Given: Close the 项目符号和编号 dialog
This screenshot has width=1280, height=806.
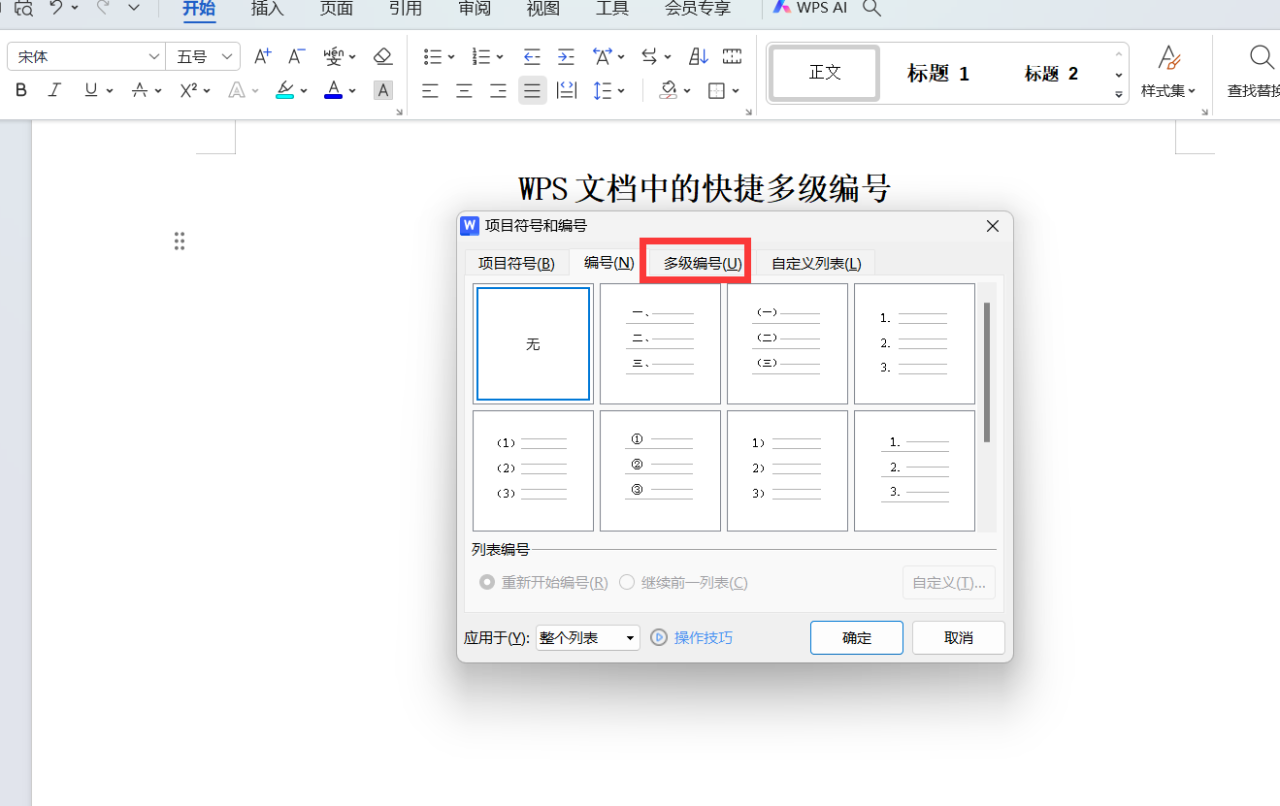Looking at the screenshot, I should [993, 227].
